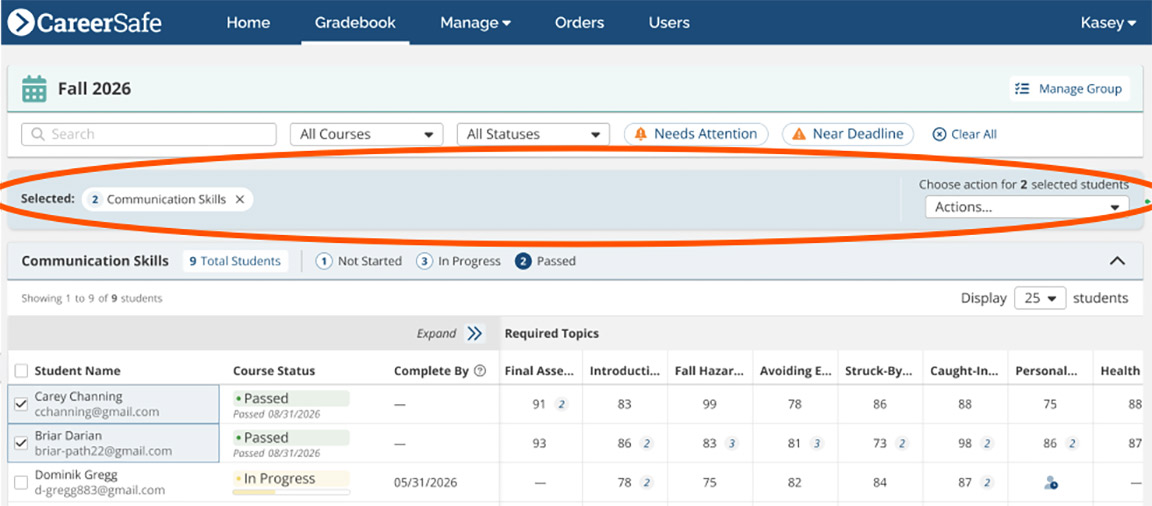Filter by Passed status count
Screen dimensions: 1152x506
coord(546,261)
